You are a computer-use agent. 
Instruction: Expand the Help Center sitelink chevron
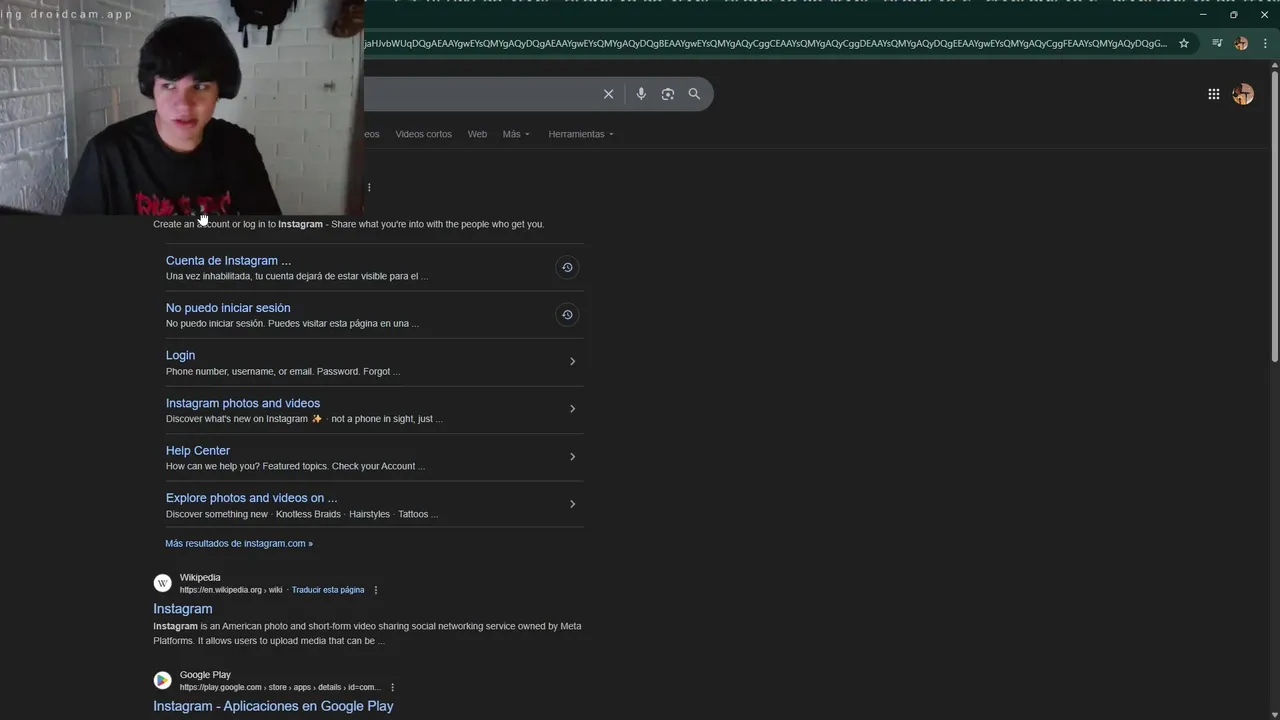(x=572, y=456)
